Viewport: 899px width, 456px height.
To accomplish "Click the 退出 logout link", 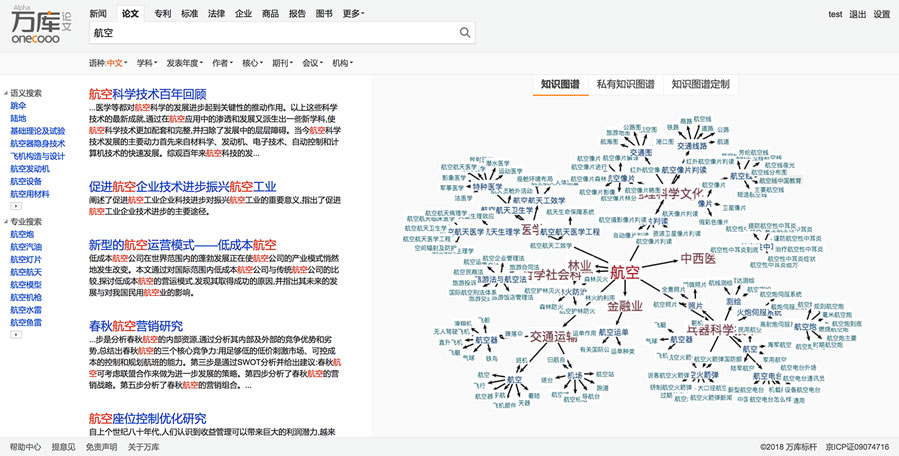I will click(858, 14).
